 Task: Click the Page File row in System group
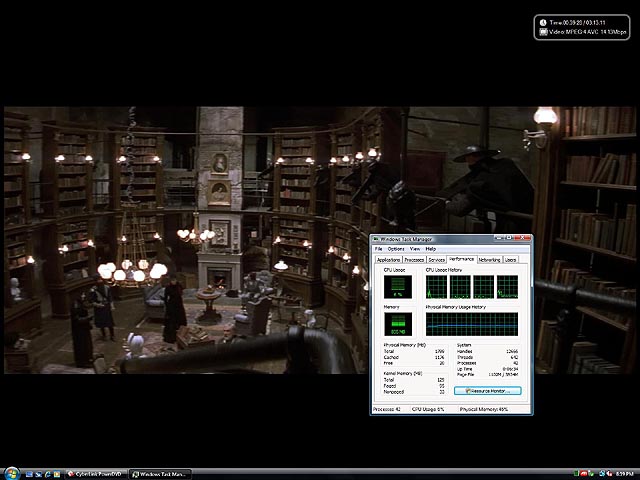tap(487, 375)
